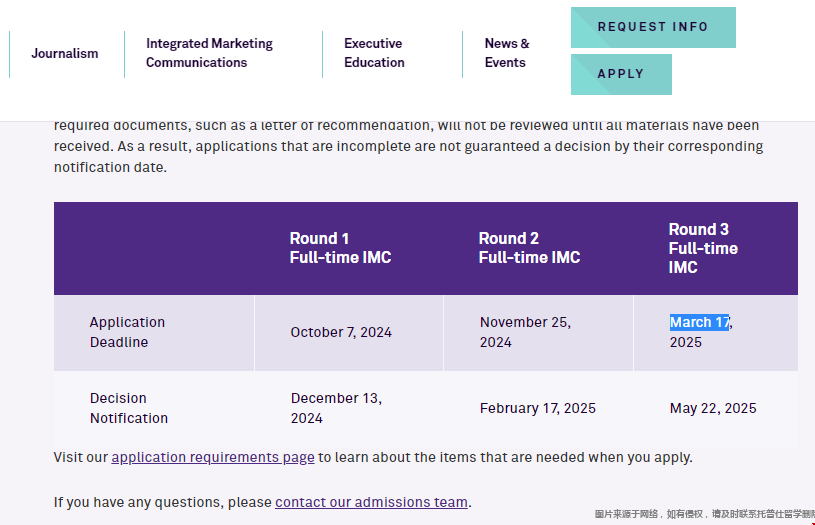Click the Decision Notification row label

129,408
